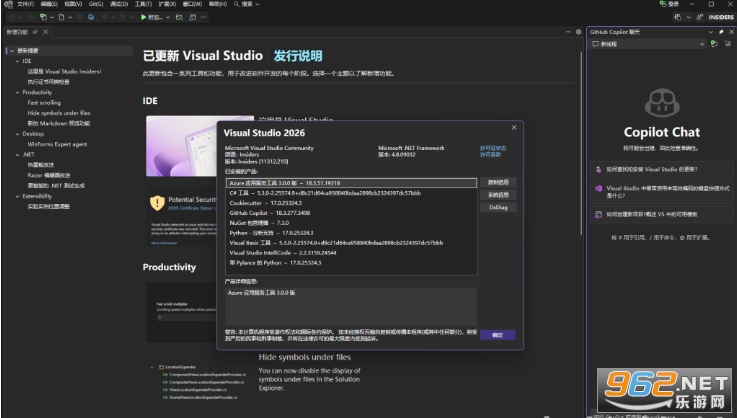Collapse the Extensibility tree node
The image size is (737, 418).
click(x=17, y=197)
